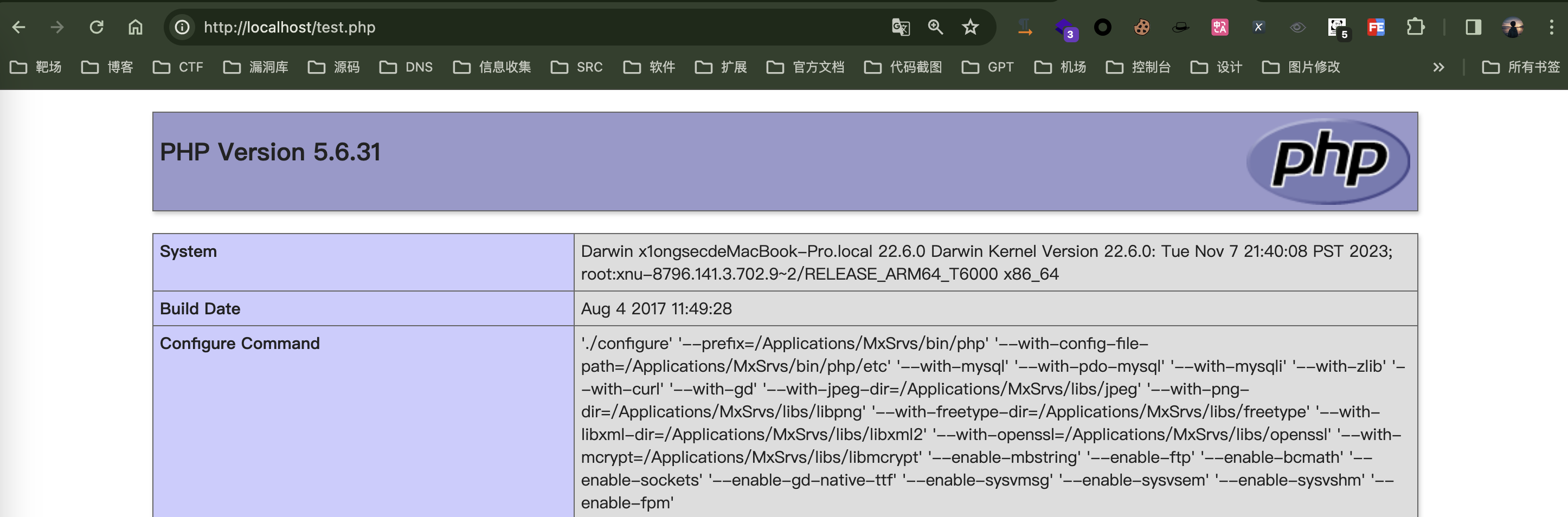This screenshot has width=1568, height=517.
Task: Open the CTF bookmark folder
Action: click(x=178, y=67)
